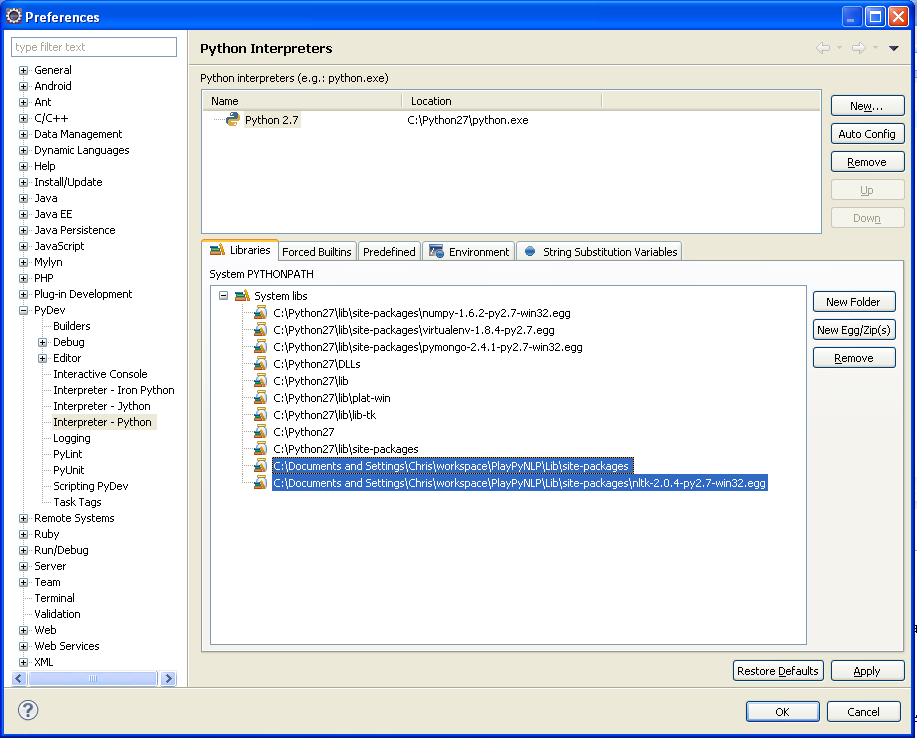Click the New Egg/Zip(s) button
Screen dimensions: 917x738
click(854, 330)
